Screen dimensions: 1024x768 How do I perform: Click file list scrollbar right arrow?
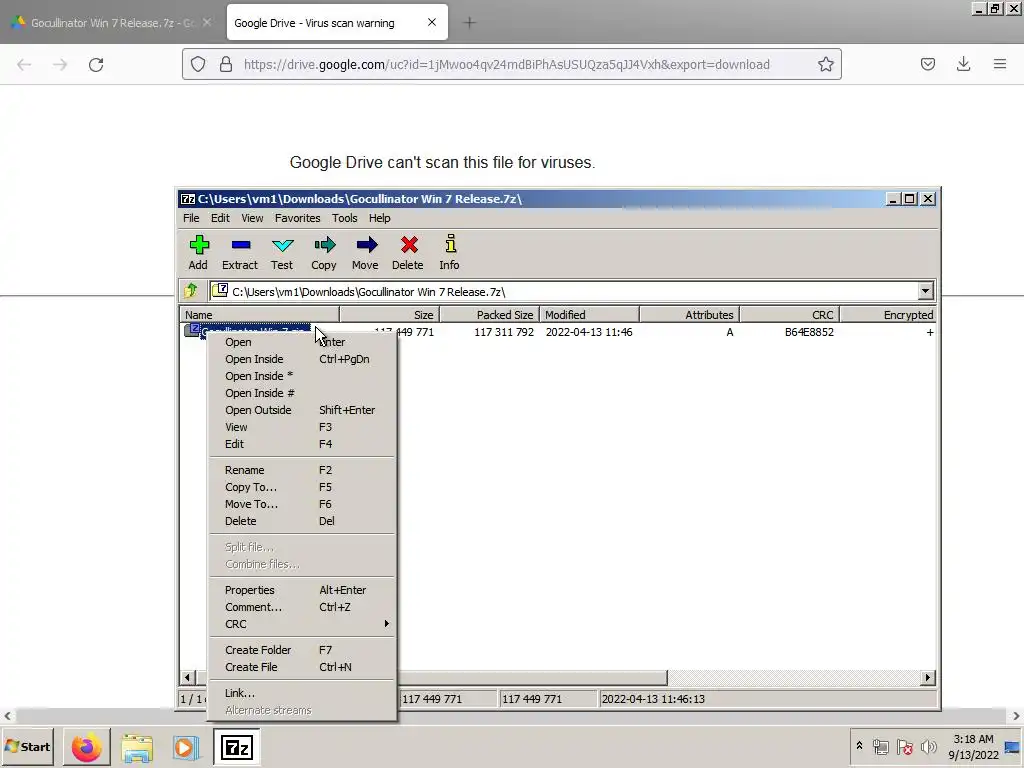927,678
